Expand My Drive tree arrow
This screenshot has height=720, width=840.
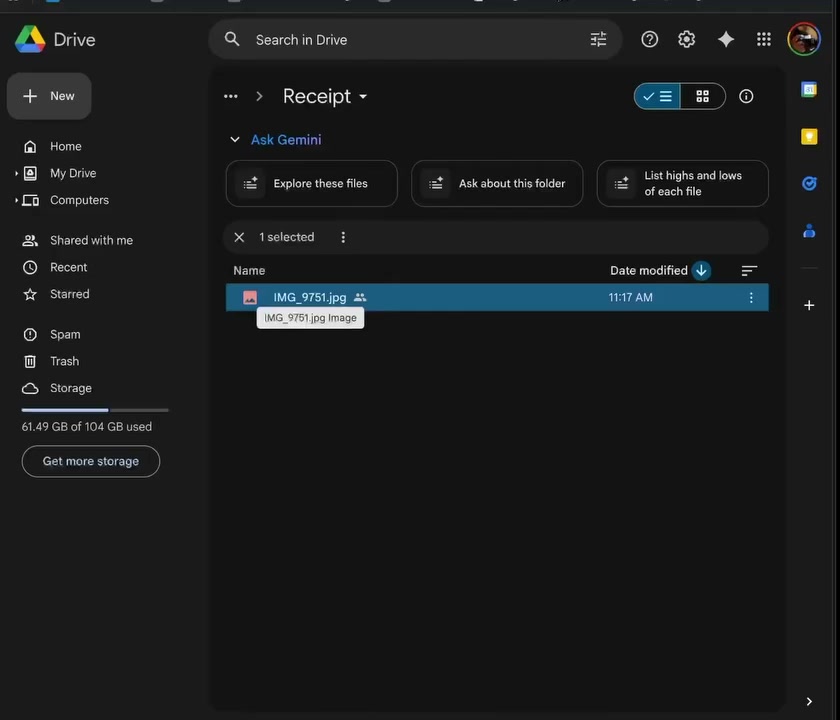[x=16, y=173]
